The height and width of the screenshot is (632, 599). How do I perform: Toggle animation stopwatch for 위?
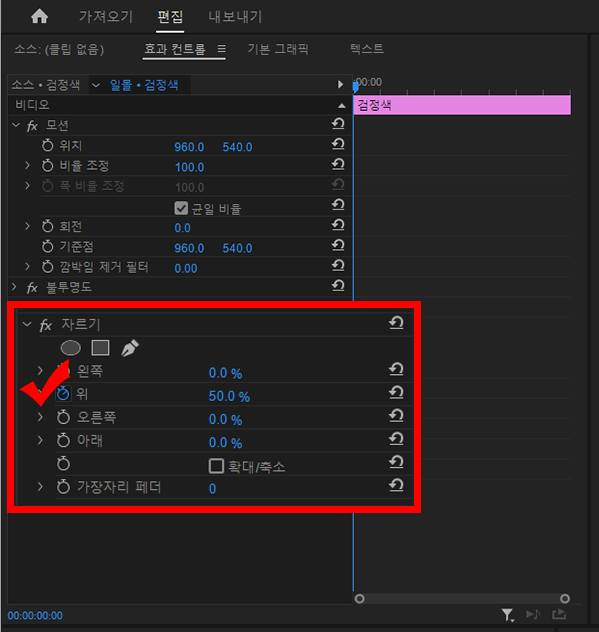pyautogui.click(x=63, y=394)
